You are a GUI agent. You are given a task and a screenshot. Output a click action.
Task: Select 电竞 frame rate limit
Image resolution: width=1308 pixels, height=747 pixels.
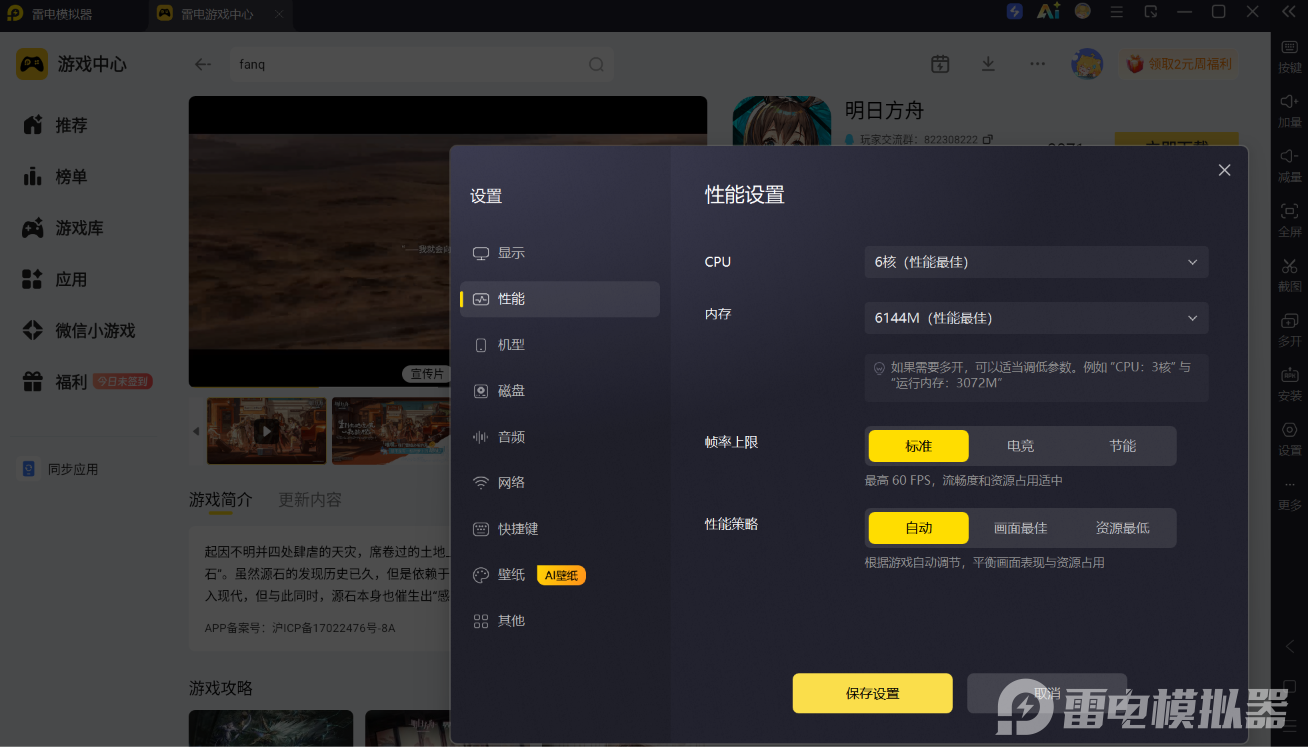(x=1021, y=446)
